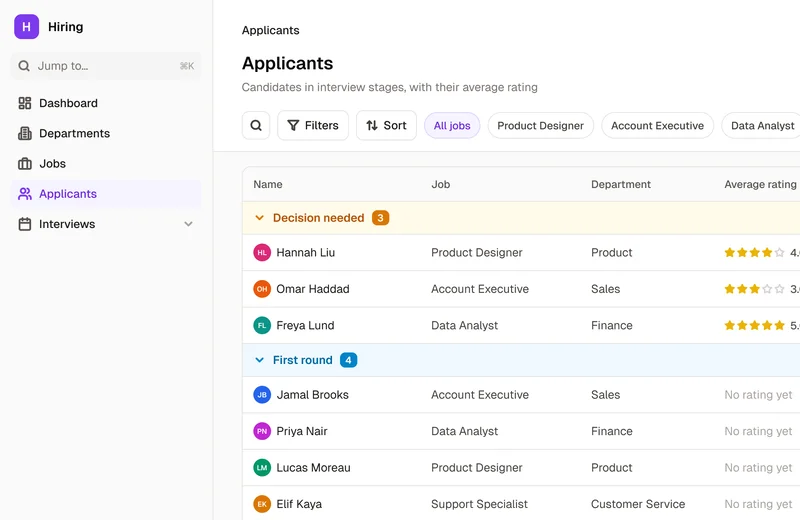Click Omar Haddad's OH avatar
The width and height of the screenshot is (800, 520).
(262, 289)
